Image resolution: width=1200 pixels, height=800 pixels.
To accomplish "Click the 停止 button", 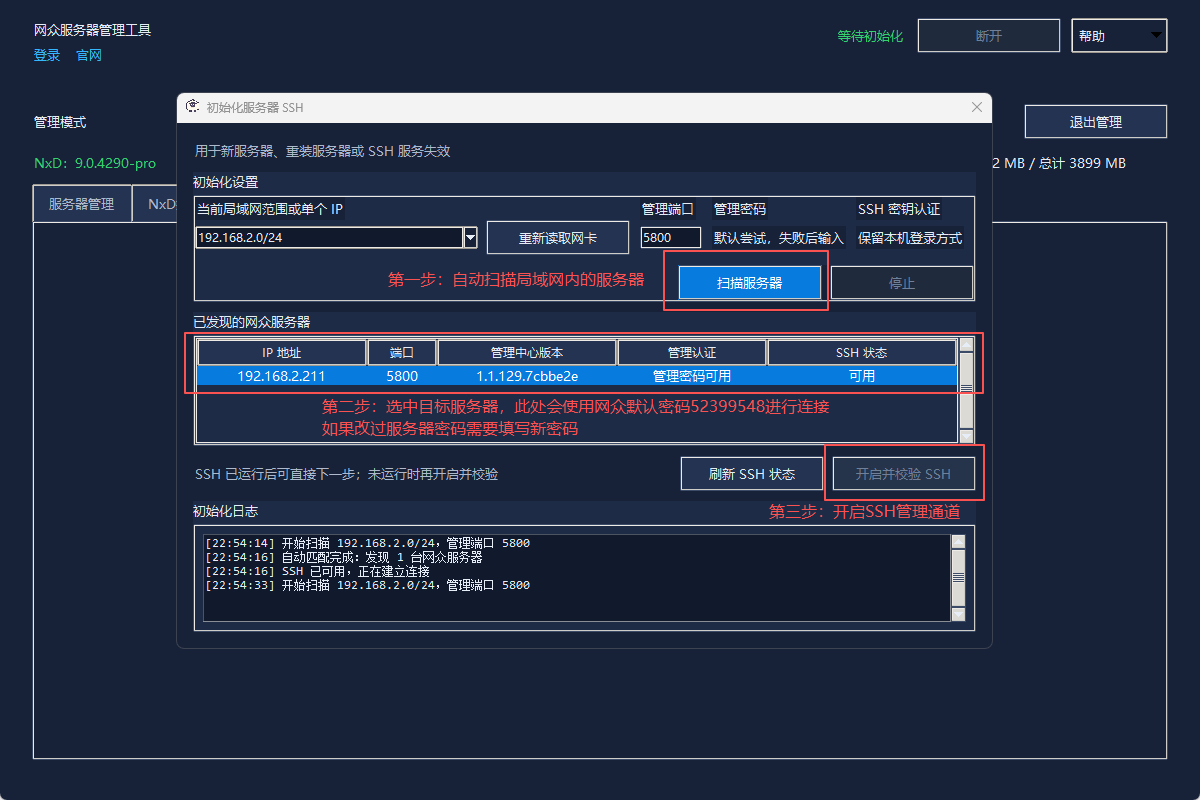I will click(x=902, y=283).
